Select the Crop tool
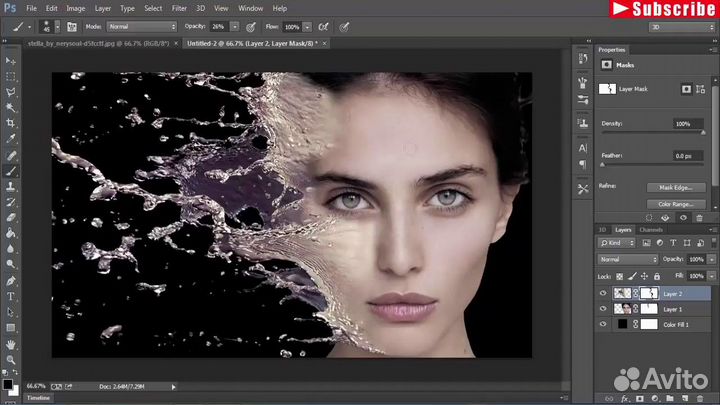The image size is (720, 405). coord(11,123)
